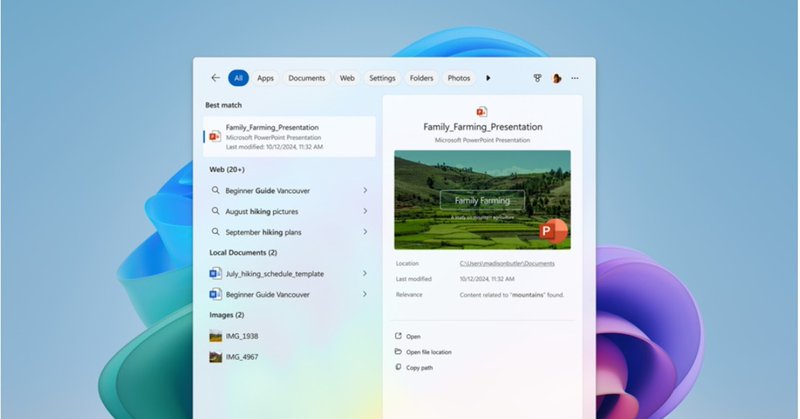Click PowerPoint icon above preview title
The image size is (800, 419).
pos(482,111)
